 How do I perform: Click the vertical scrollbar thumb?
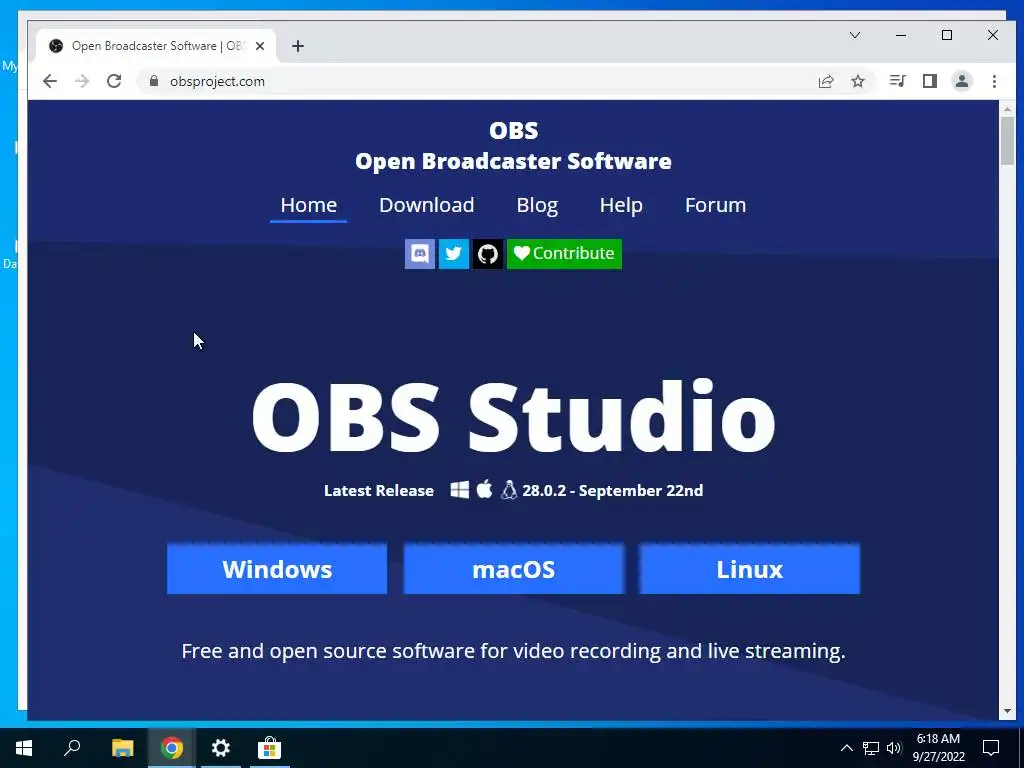1007,141
